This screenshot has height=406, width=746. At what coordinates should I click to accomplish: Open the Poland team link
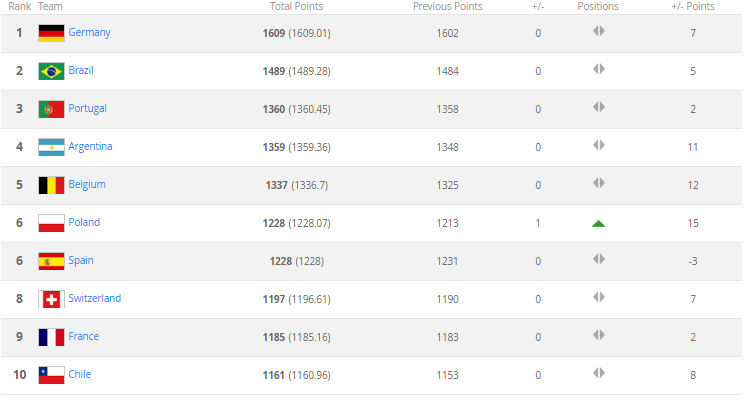[x=84, y=223]
